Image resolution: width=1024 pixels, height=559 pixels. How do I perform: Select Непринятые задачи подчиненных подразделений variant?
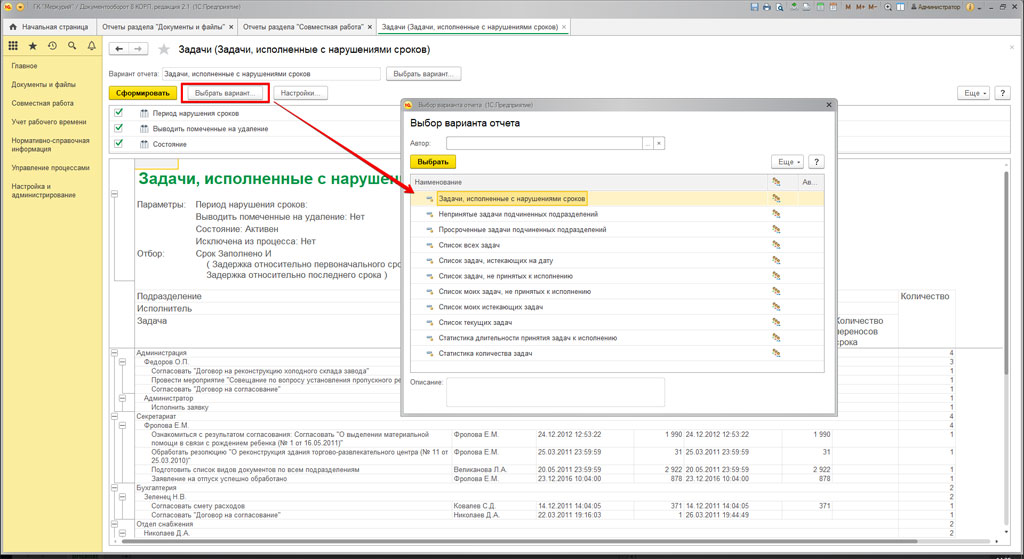point(518,214)
